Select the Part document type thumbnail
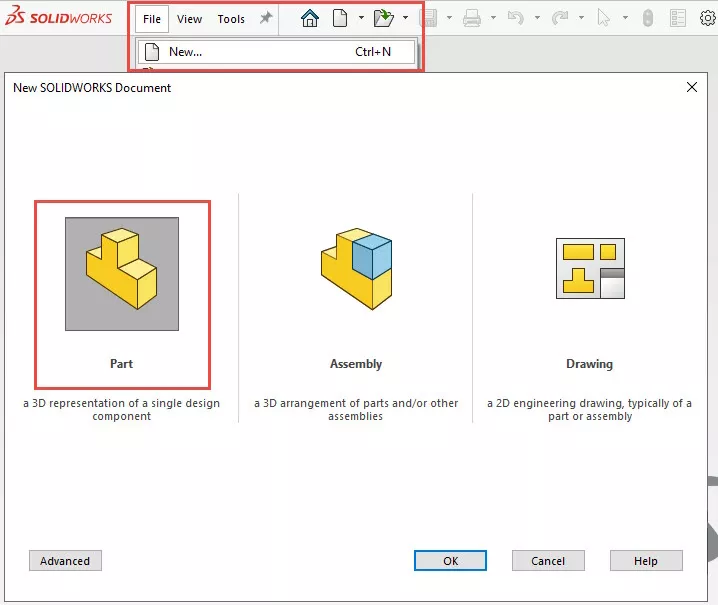Image resolution: width=718 pixels, height=605 pixels. [122, 274]
